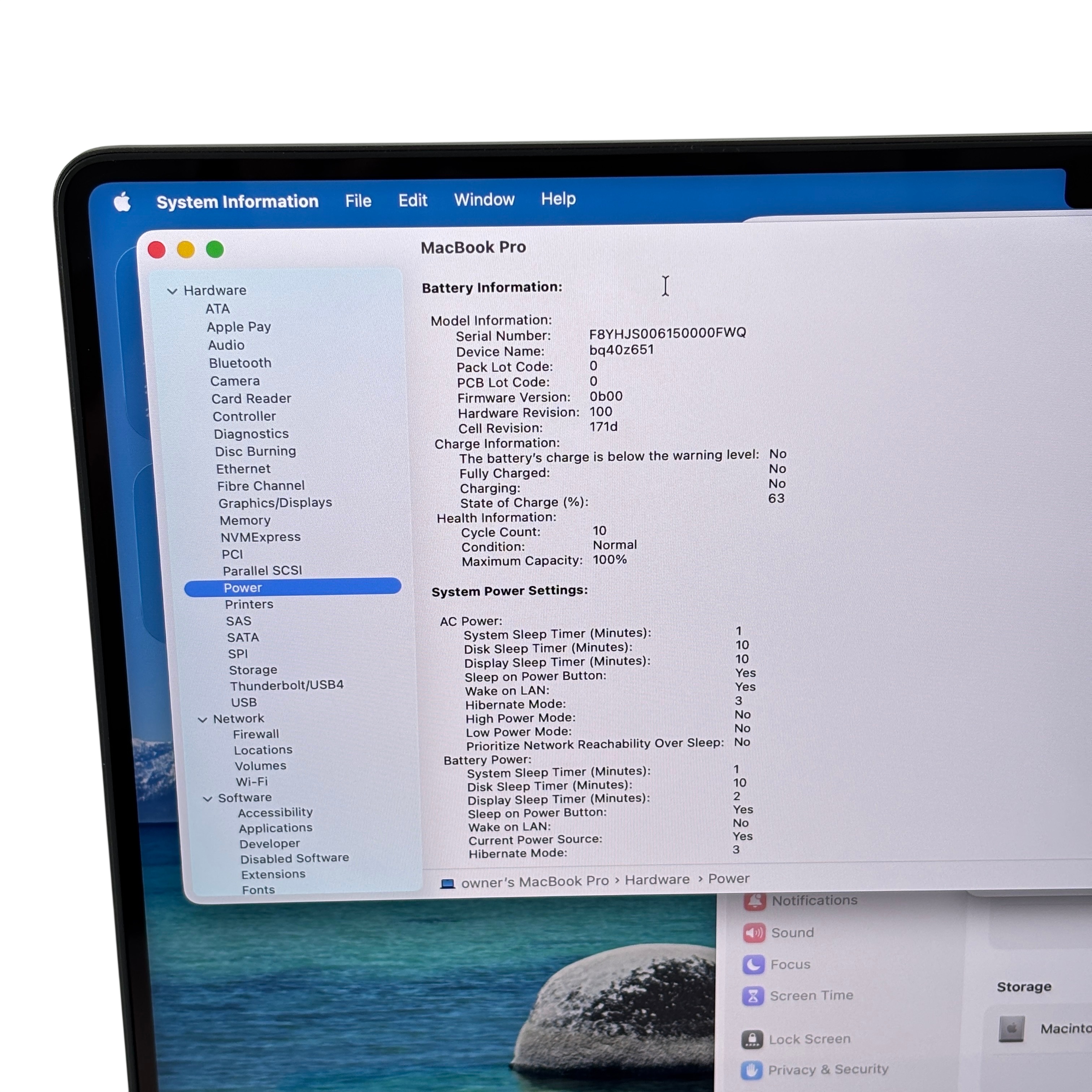Screen dimensions: 1092x1092
Task: Select Graphics/Displays in the sidebar
Action: coord(275,503)
